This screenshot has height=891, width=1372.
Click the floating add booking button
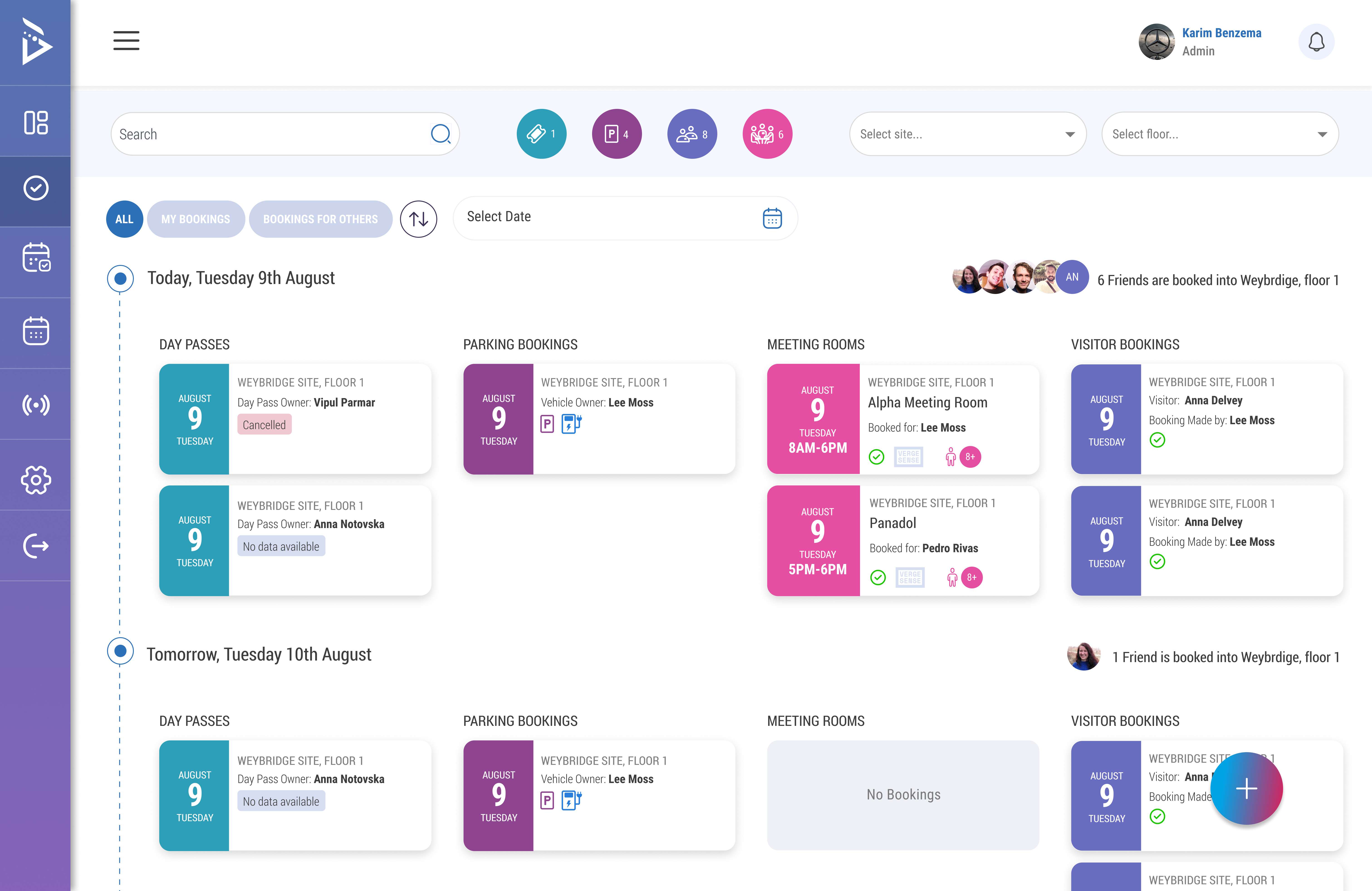[x=1246, y=788]
